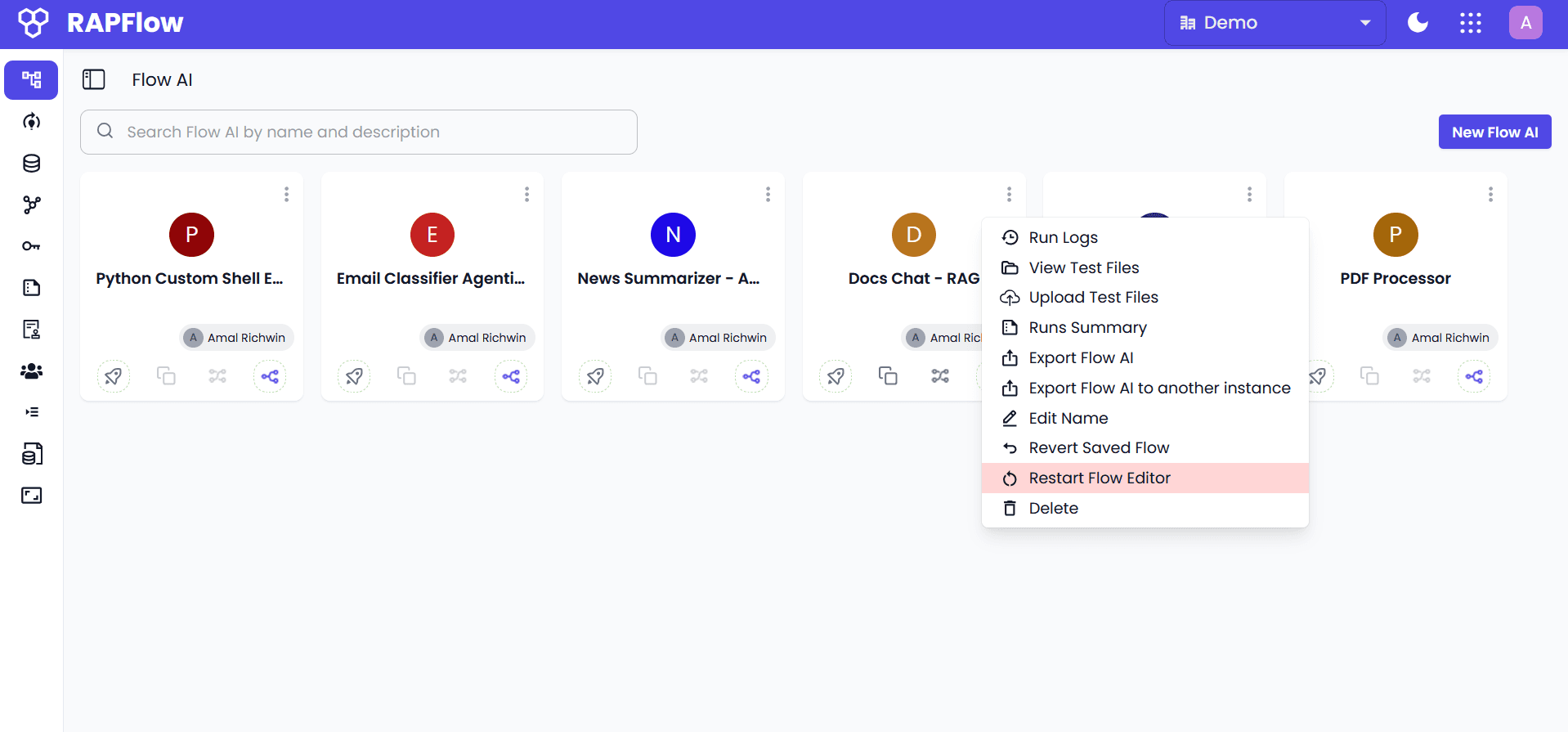The height and width of the screenshot is (732, 1568).
Task: Open flow editor for Python Custom Shell
Action: tap(270, 376)
